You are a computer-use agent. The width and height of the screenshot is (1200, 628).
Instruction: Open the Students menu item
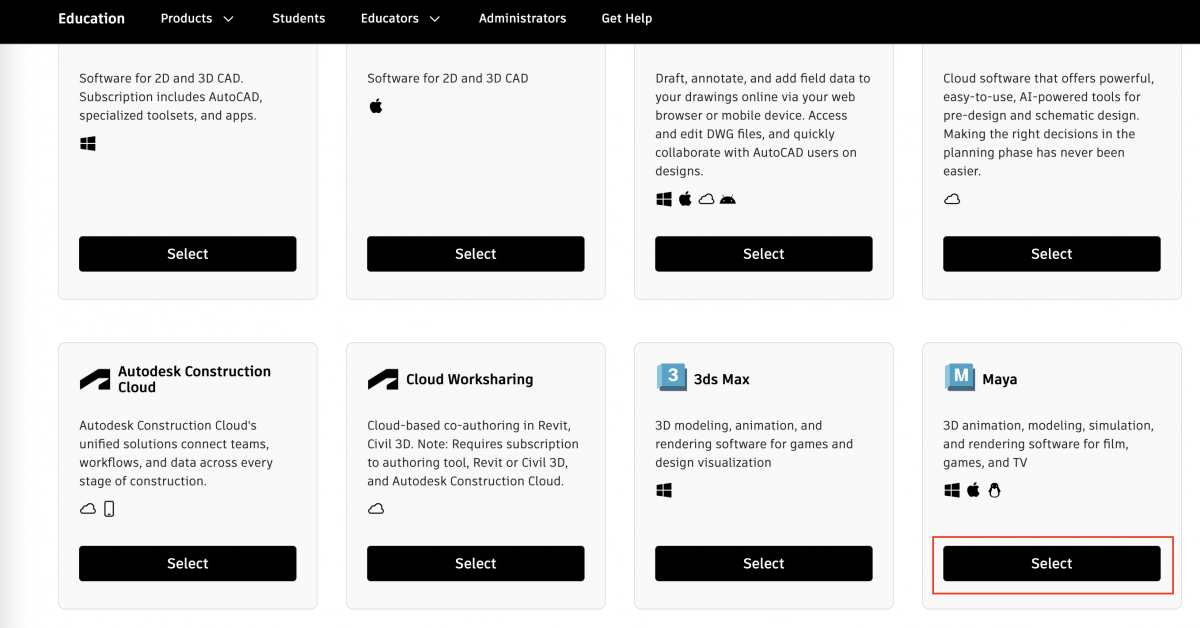pos(298,18)
